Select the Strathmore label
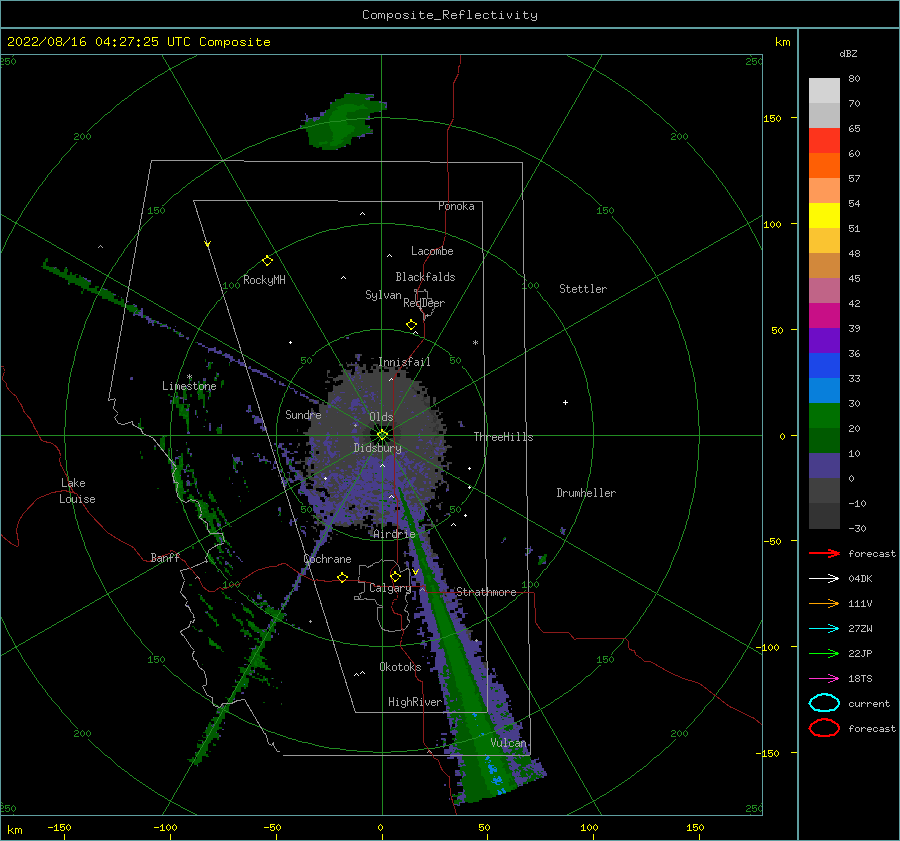The image size is (900, 841). (x=486, y=592)
